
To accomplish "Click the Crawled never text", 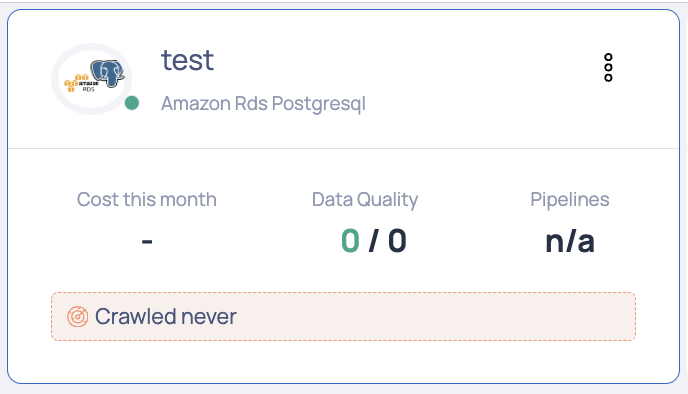I will [x=166, y=316].
